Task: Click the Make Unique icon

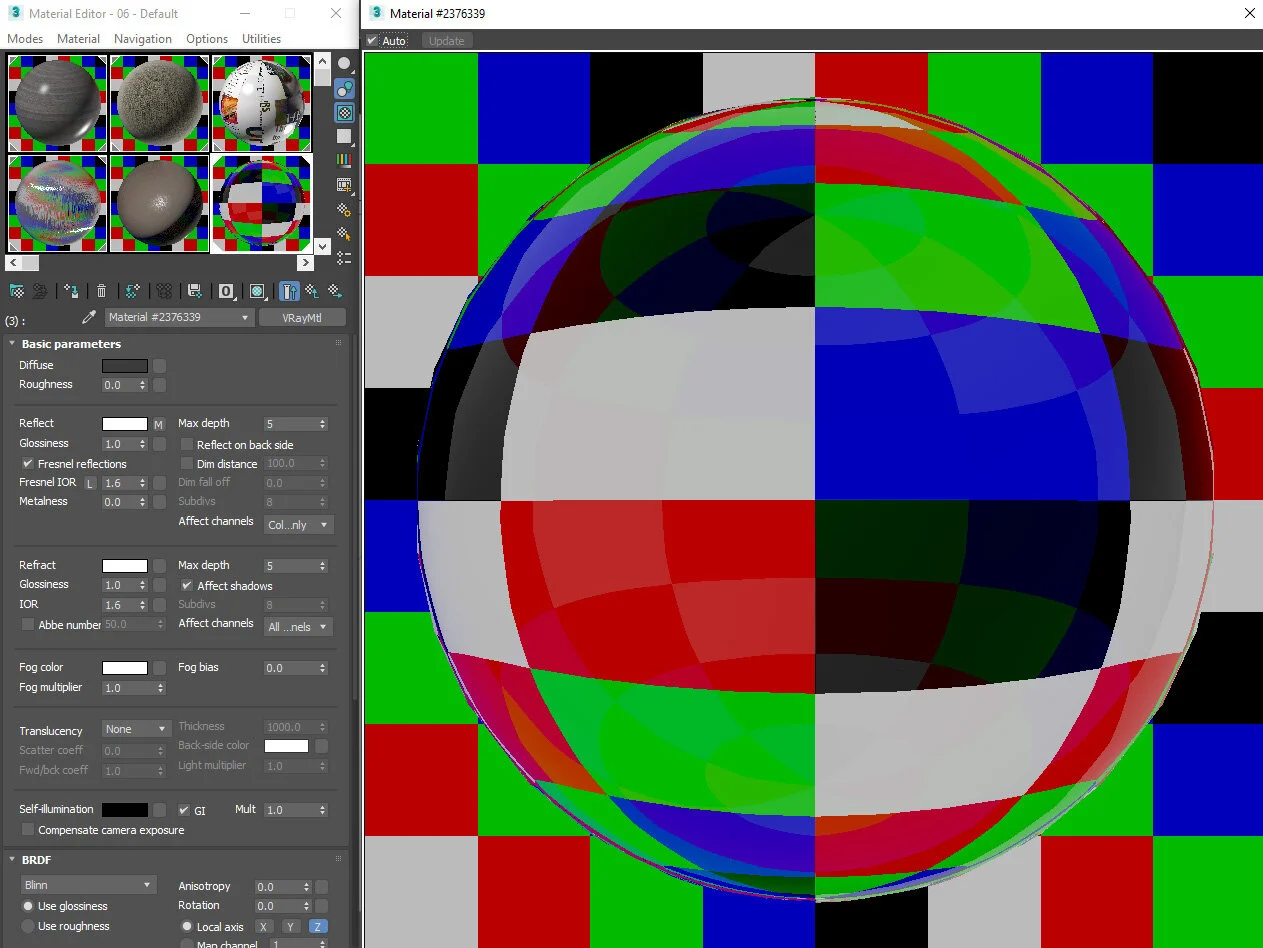Action: [164, 291]
